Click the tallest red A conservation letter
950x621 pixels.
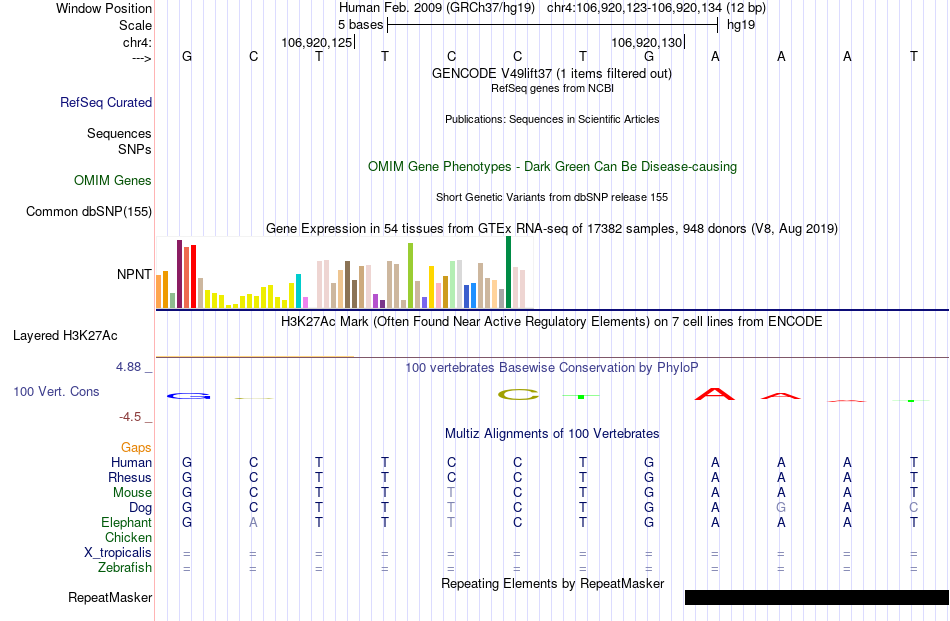click(x=715, y=394)
